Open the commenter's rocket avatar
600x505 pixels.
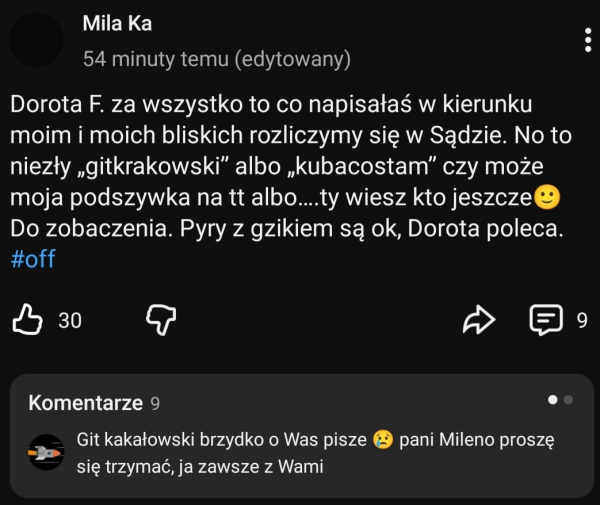pyautogui.click(x=45, y=452)
